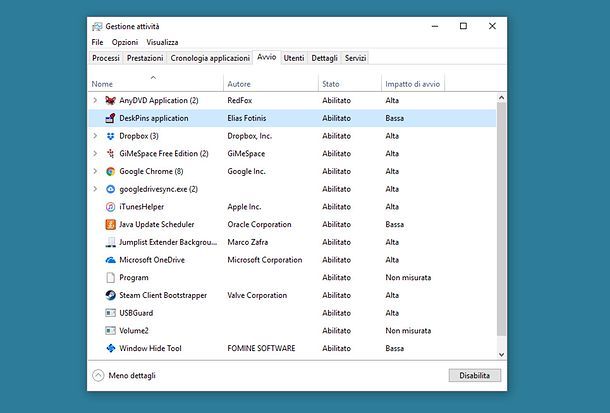This screenshot has height=413, width=610.
Task: Click the scrollbar down arrow
Action: [501, 355]
